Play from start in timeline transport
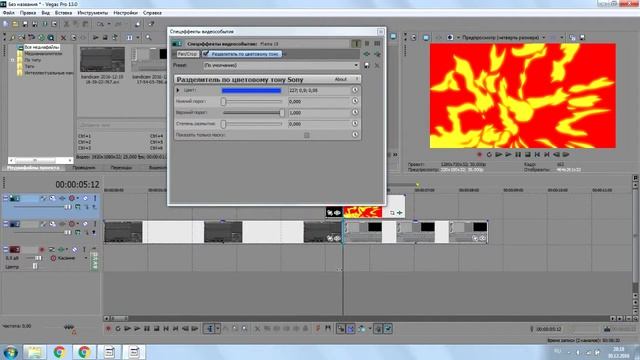The width and height of the screenshot is (640, 360). (x=127, y=329)
